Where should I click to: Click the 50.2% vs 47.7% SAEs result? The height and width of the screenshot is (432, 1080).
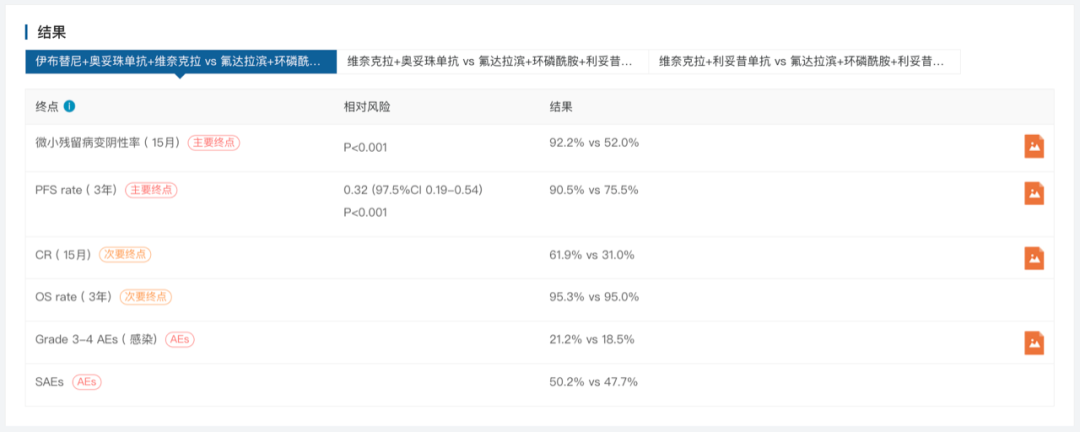point(594,382)
